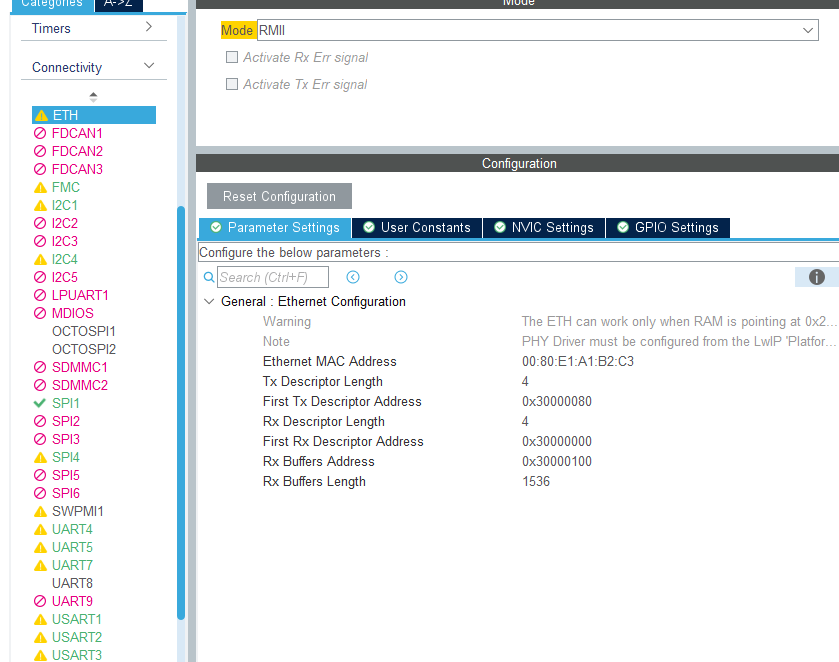Click the warning icon next to SWPMI1

41,511
